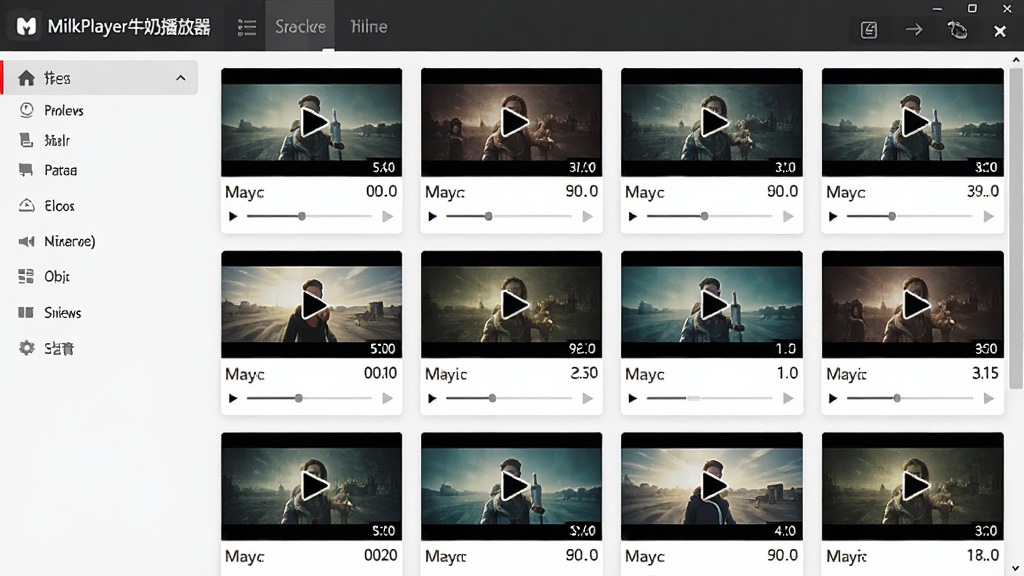
Task: Open the video thumbnail with duration 4:10
Action: pyautogui.click(x=712, y=487)
